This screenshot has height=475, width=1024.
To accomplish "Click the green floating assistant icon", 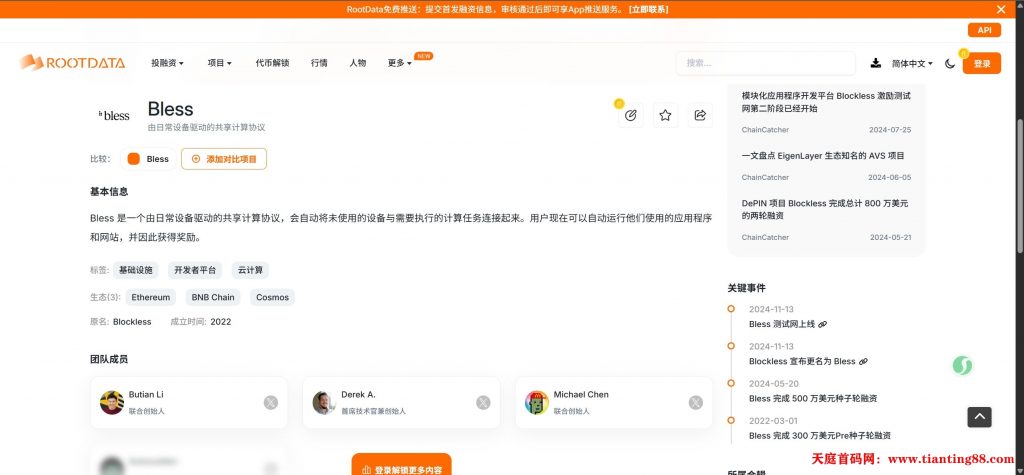I will pos(962,365).
